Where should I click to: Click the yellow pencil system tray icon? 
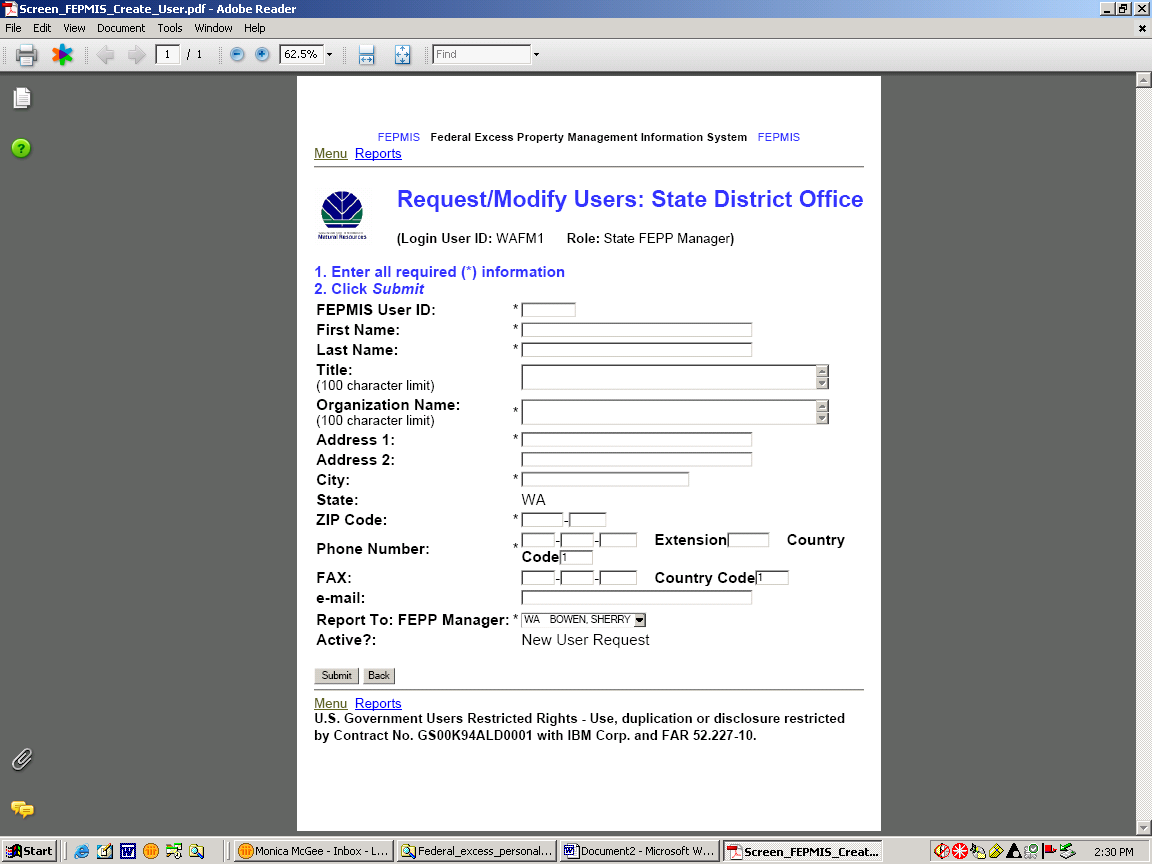tap(996, 852)
